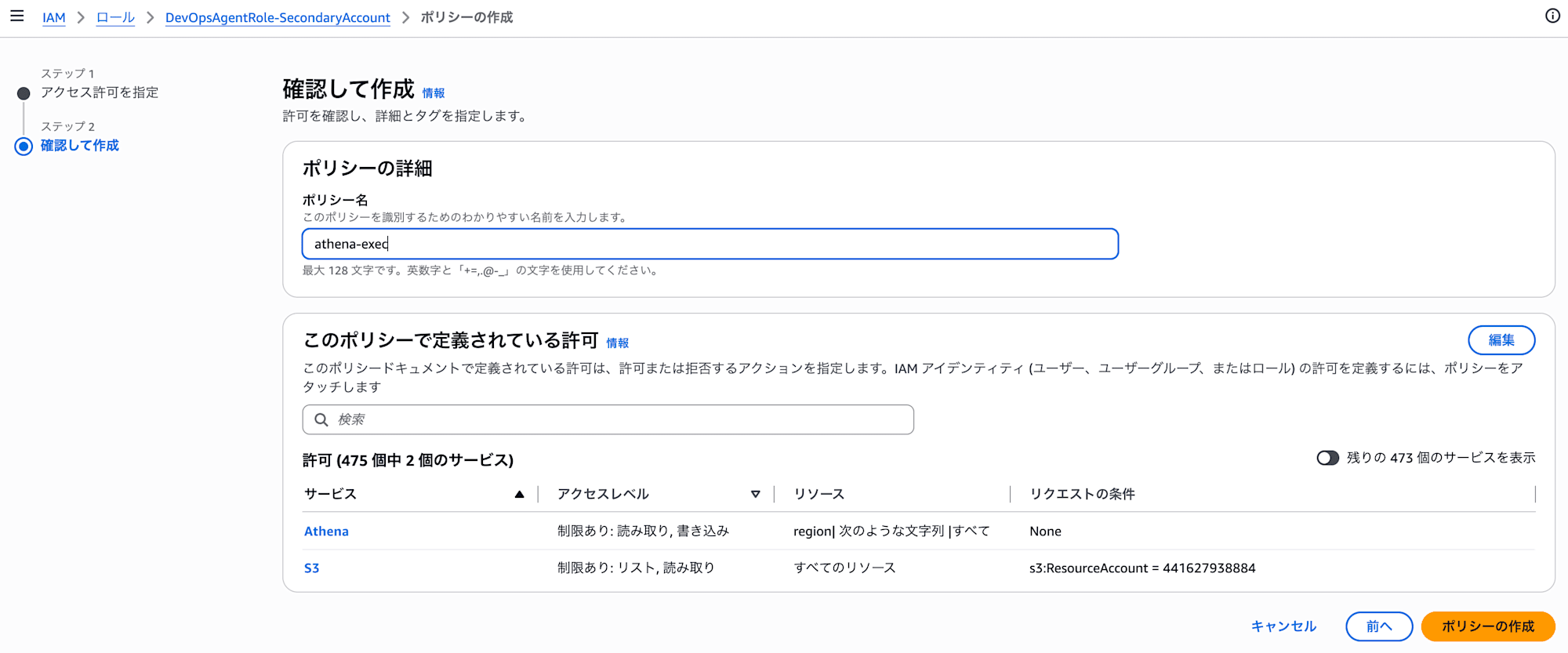Screen dimensions: 1568x653
Task: Click ポリシーの作成 breadcrumb text
Action: (x=466, y=17)
